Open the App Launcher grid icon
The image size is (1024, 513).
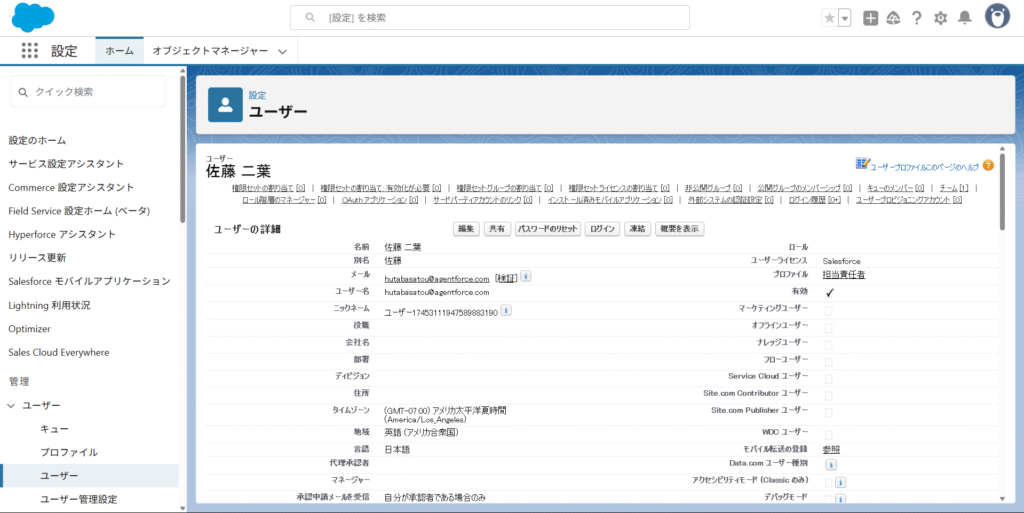(x=30, y=51)
